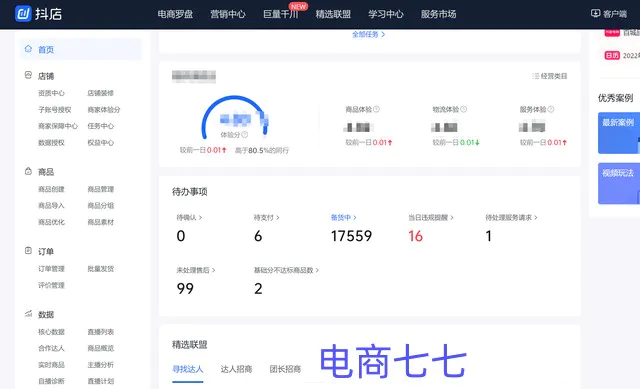640x389 pixels.
Task: Click the 备货中 count 17559
Action: [351, 236]
